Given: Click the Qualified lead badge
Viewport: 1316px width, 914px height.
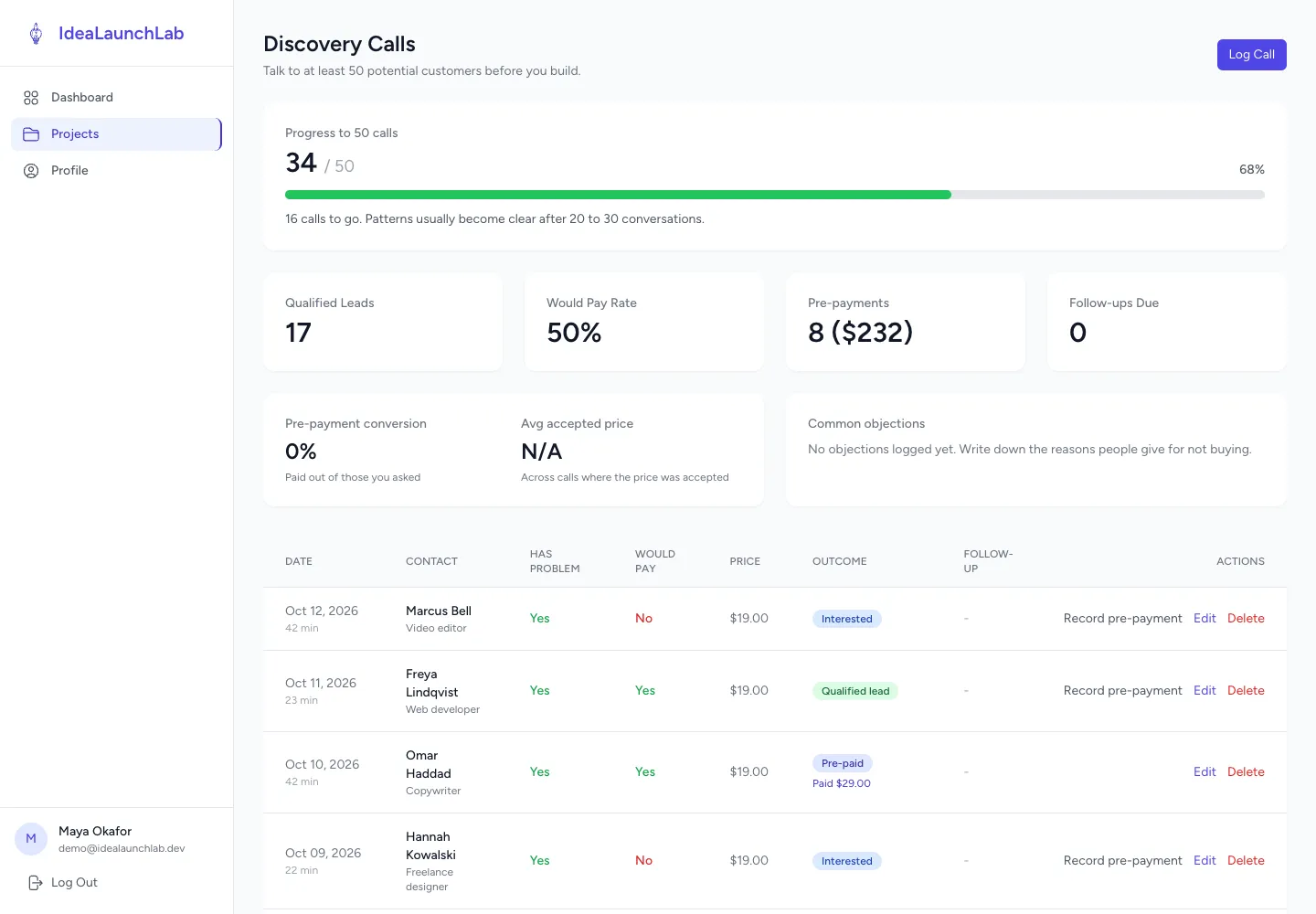Looking at the screenshot, I should coord(855,691).
